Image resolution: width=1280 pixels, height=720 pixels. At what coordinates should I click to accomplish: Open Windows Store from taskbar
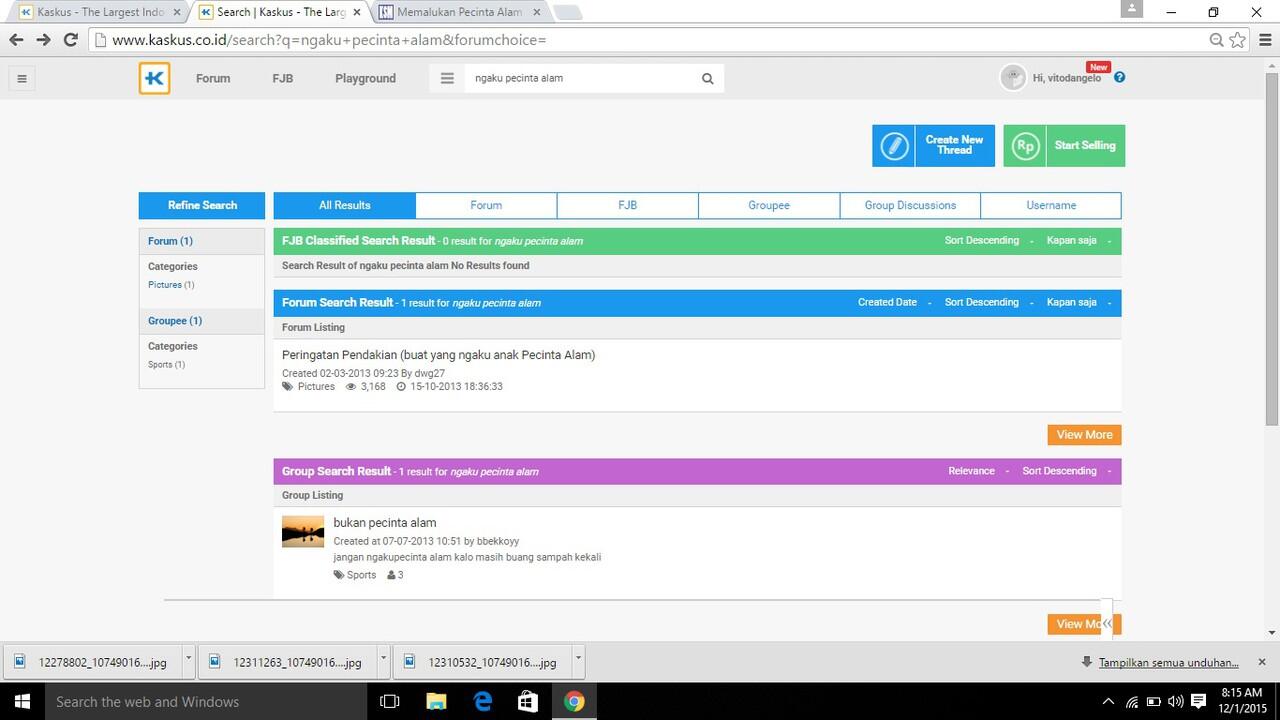pos(528,701)
